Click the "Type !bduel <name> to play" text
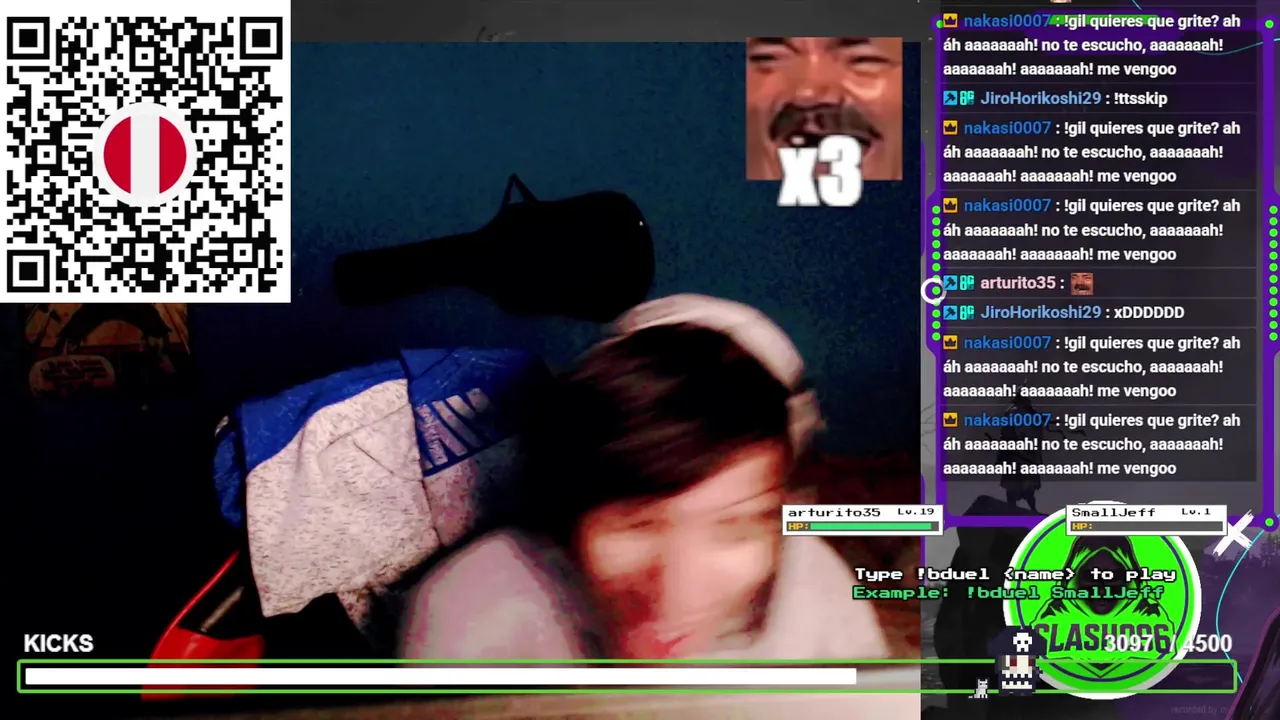The width and height of the screenshot is (1280, 720). tap(1015, 574)
